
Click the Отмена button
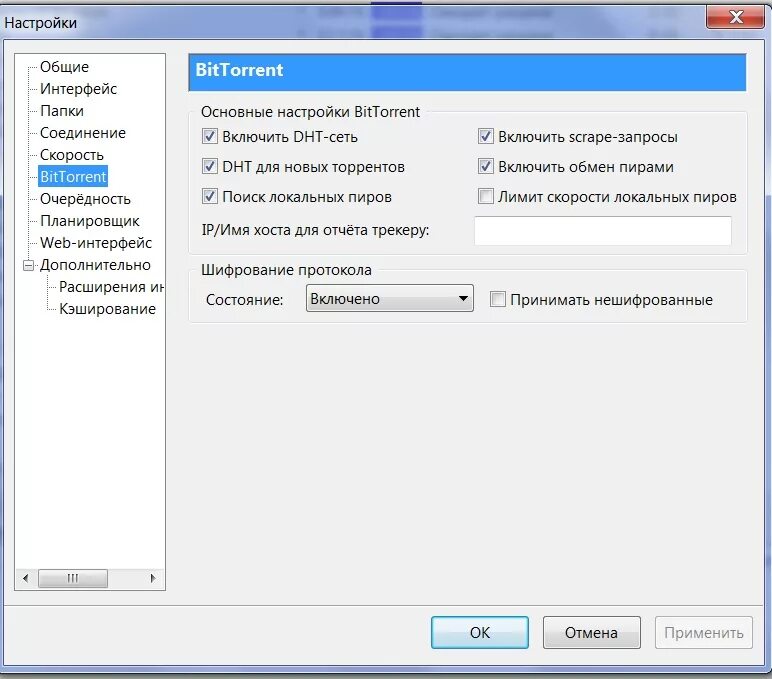click(x=591, y=632)
